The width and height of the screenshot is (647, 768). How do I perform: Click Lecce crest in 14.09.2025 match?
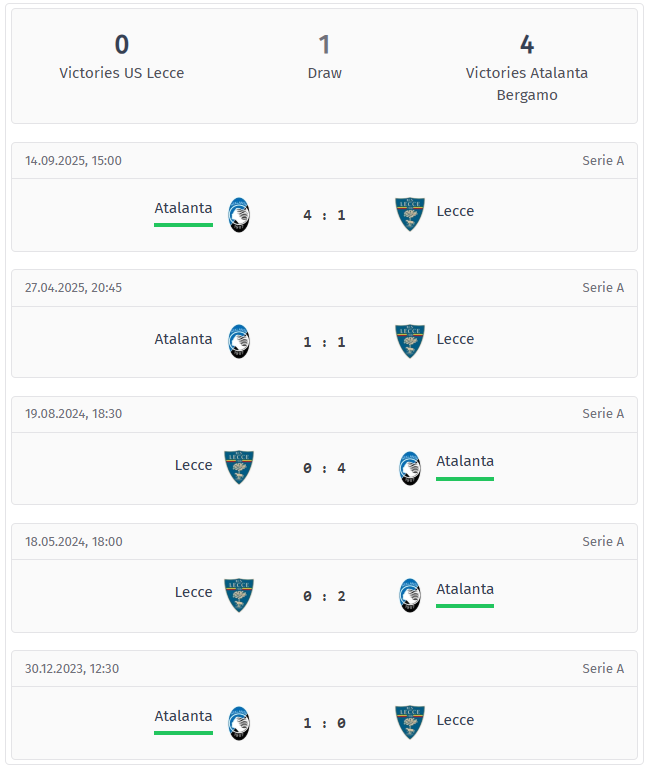pos(410,215)
